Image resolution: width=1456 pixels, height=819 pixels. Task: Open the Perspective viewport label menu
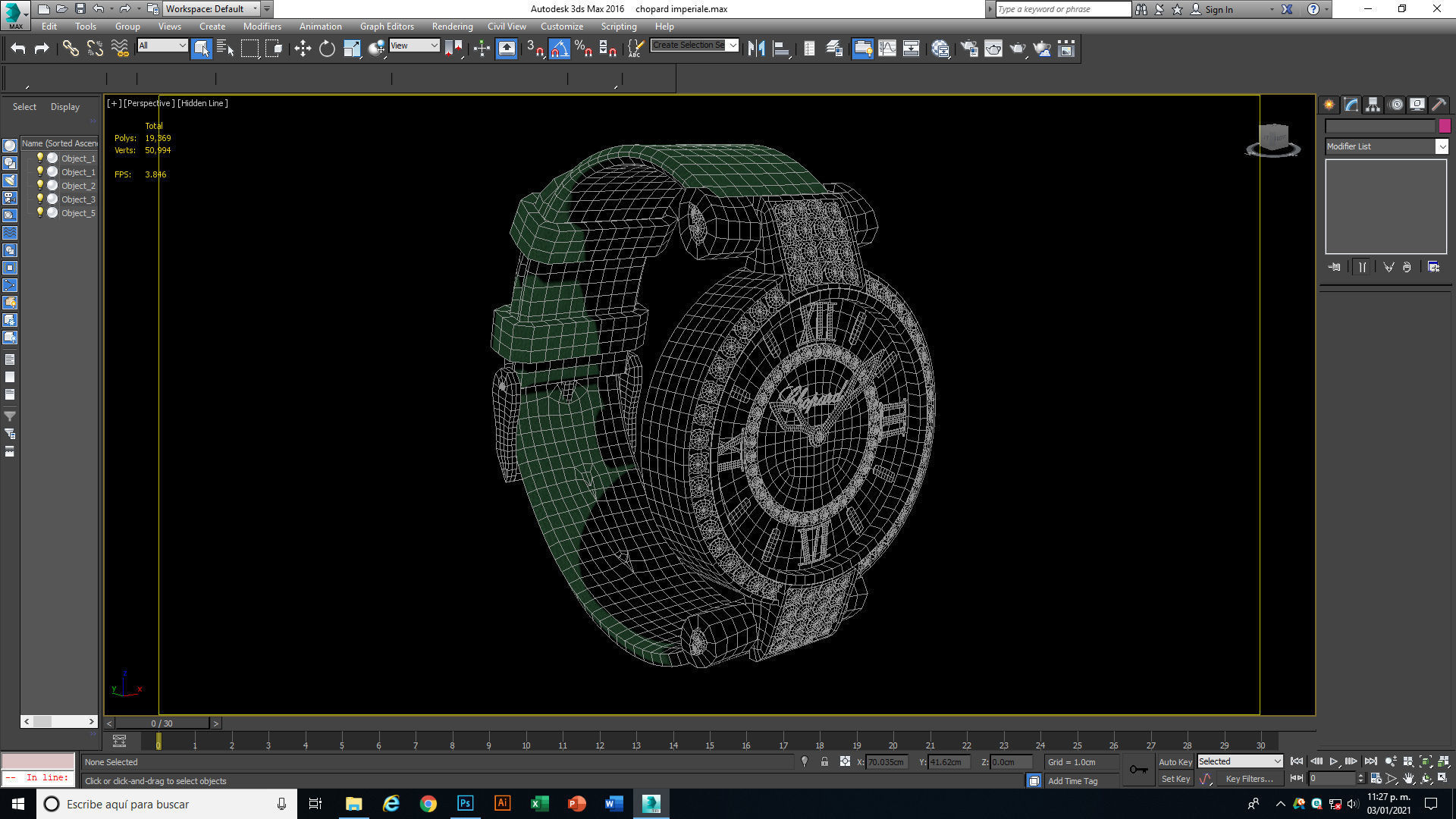coord(149,103)
